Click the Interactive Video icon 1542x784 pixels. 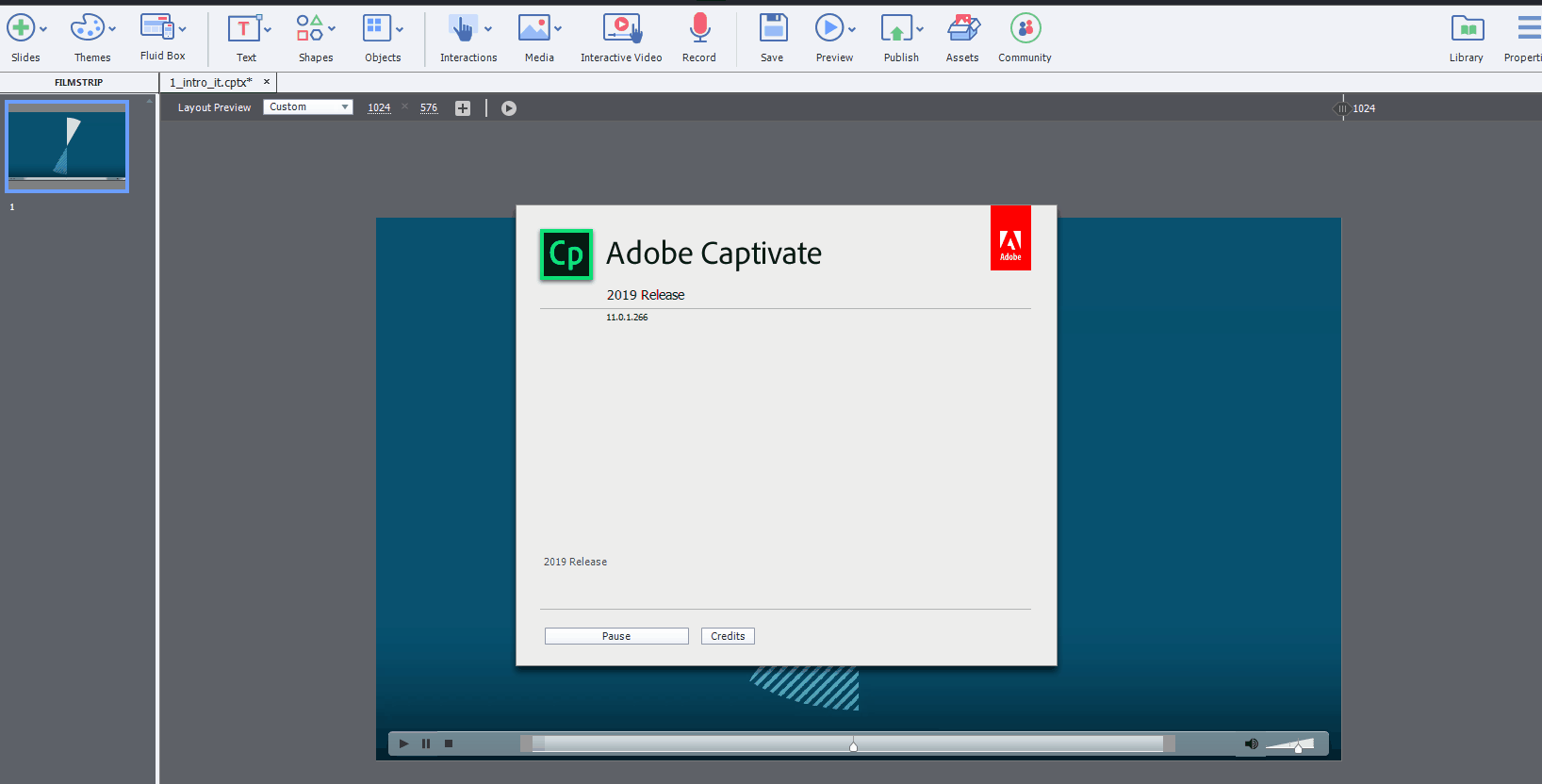pos(623,28)
